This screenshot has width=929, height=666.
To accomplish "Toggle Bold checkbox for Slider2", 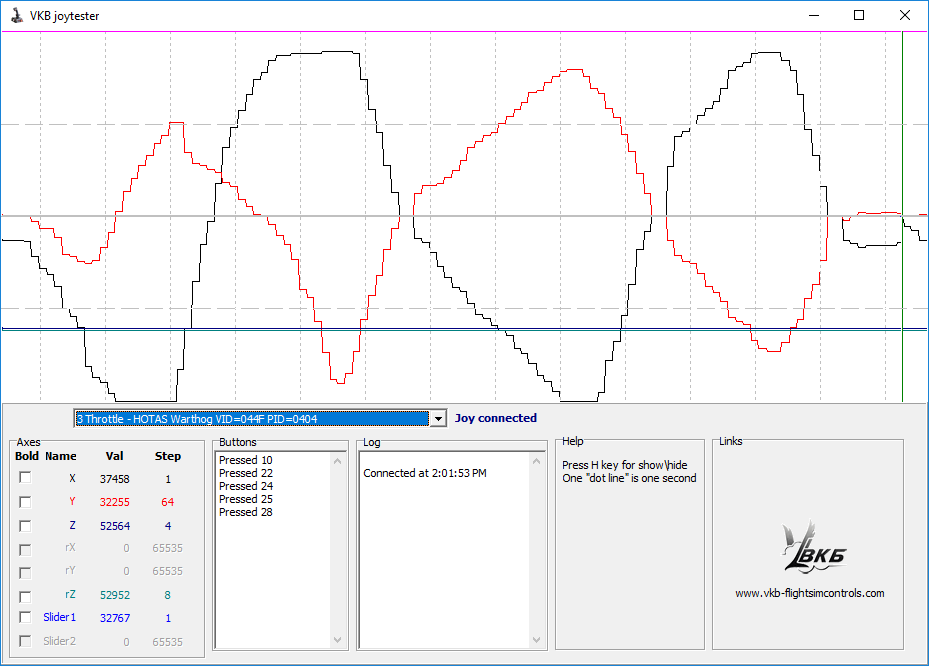I will (x=25, y=641).
